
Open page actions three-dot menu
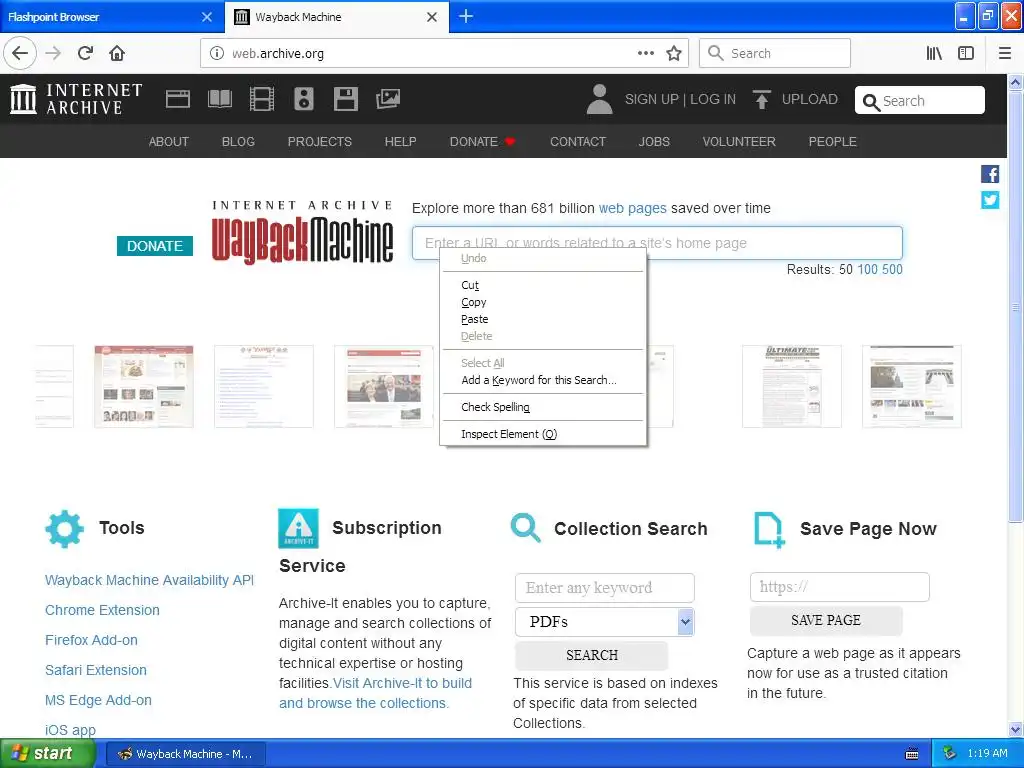coord(646,54)
